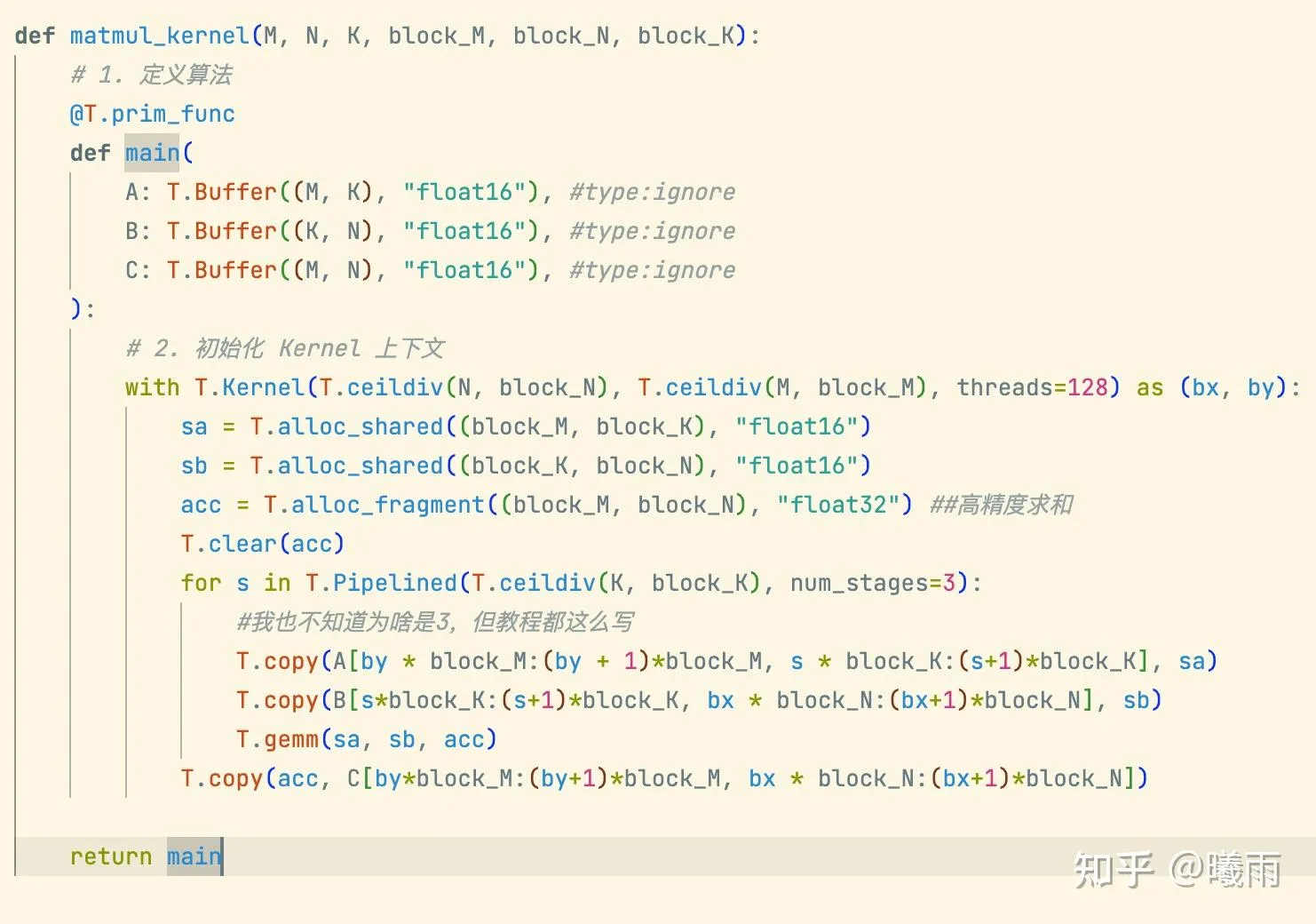1316x924 pixels.
Task: Click the 'sb' variable in 'sb = T.alloc_shared'
Action: (x=194, y=466)
